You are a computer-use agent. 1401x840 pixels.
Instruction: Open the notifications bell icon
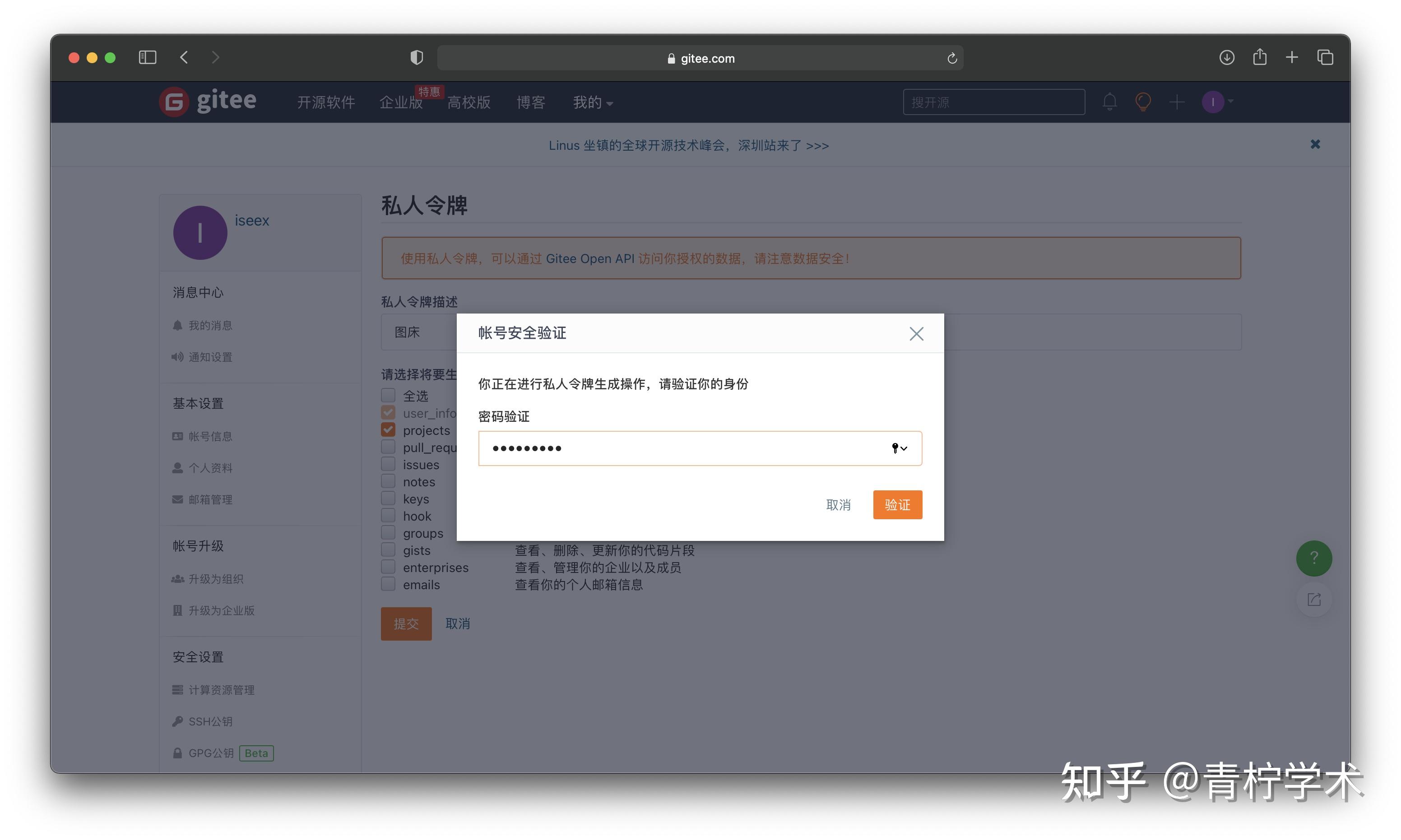coord(1109,102)
